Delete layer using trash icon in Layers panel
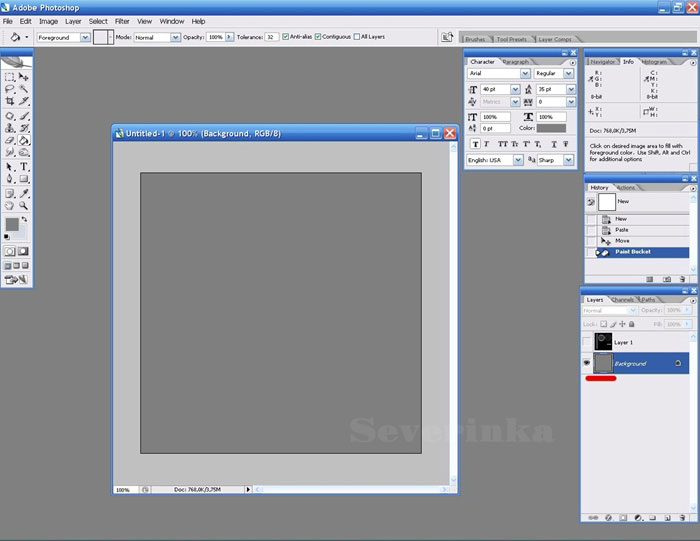The width and height of the screenshot is (700, 541). (x=681, y=517)
